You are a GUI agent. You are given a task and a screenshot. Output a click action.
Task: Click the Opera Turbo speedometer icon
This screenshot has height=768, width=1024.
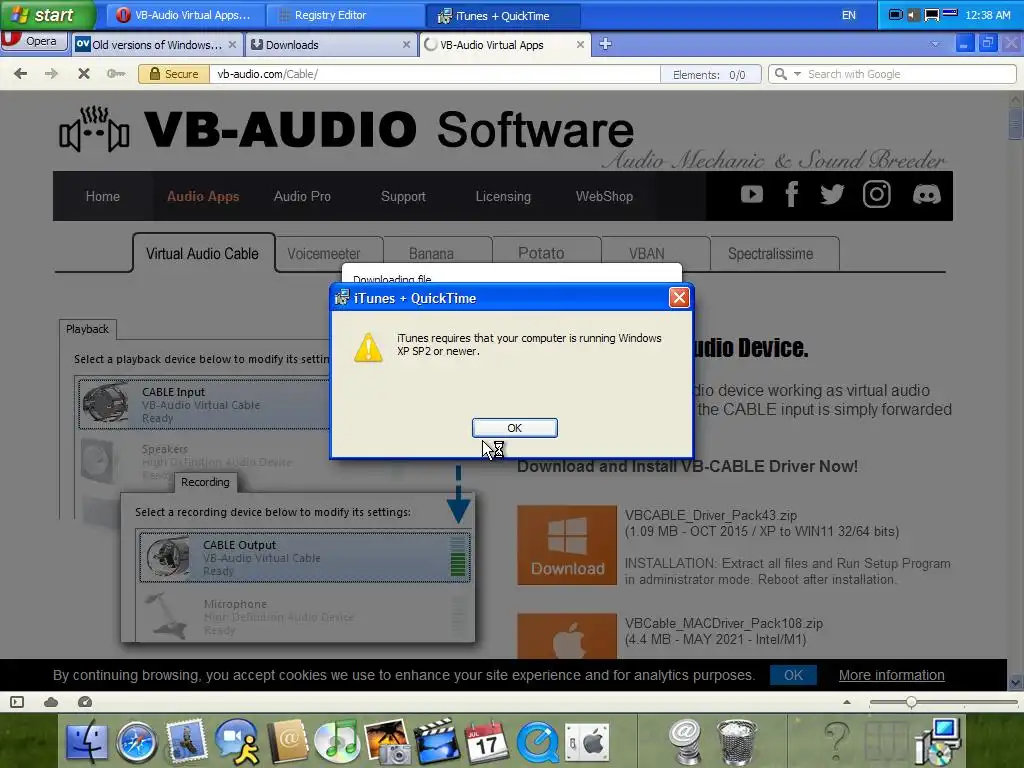pyautogui.click(x=85, y=702)
